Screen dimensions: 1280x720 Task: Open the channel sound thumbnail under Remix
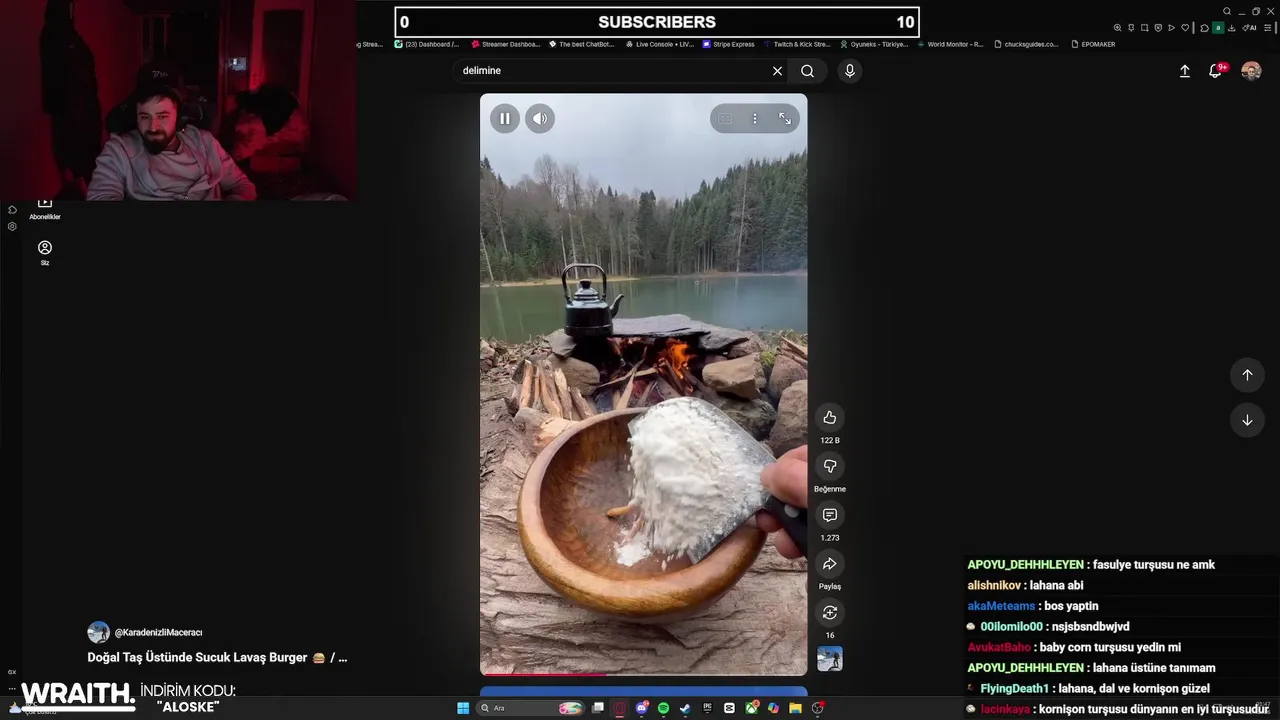829,659
